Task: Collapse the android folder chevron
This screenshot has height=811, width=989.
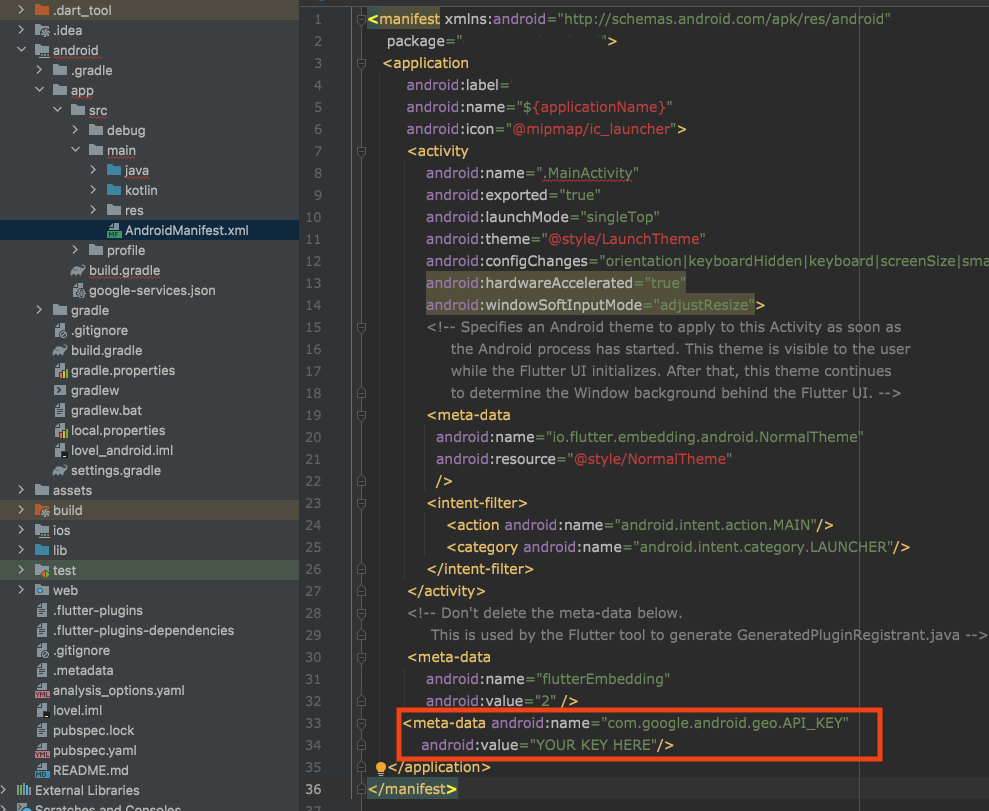Action: tap(21, 50)
